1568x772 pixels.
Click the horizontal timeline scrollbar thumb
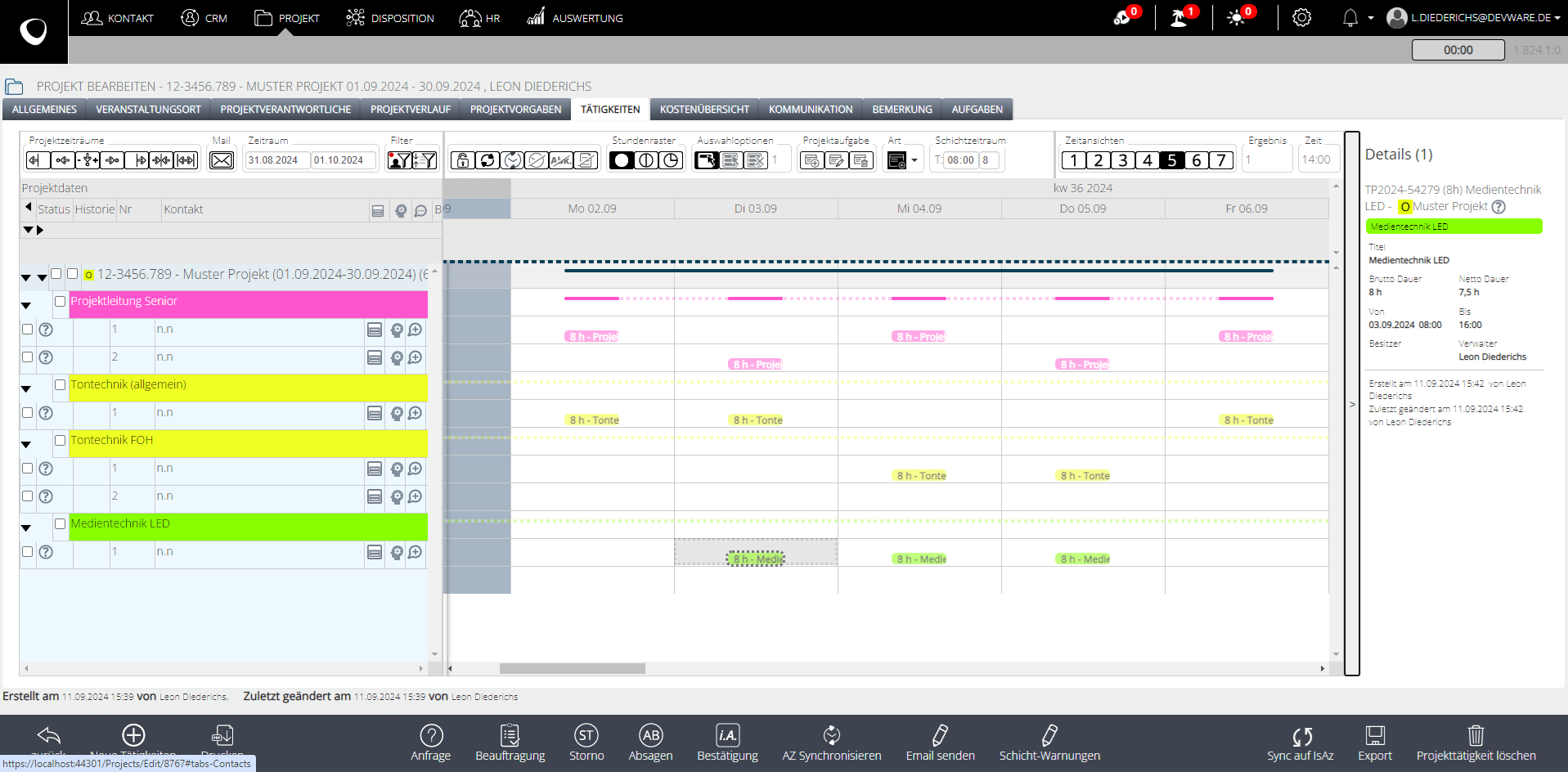tap(573, 669)
